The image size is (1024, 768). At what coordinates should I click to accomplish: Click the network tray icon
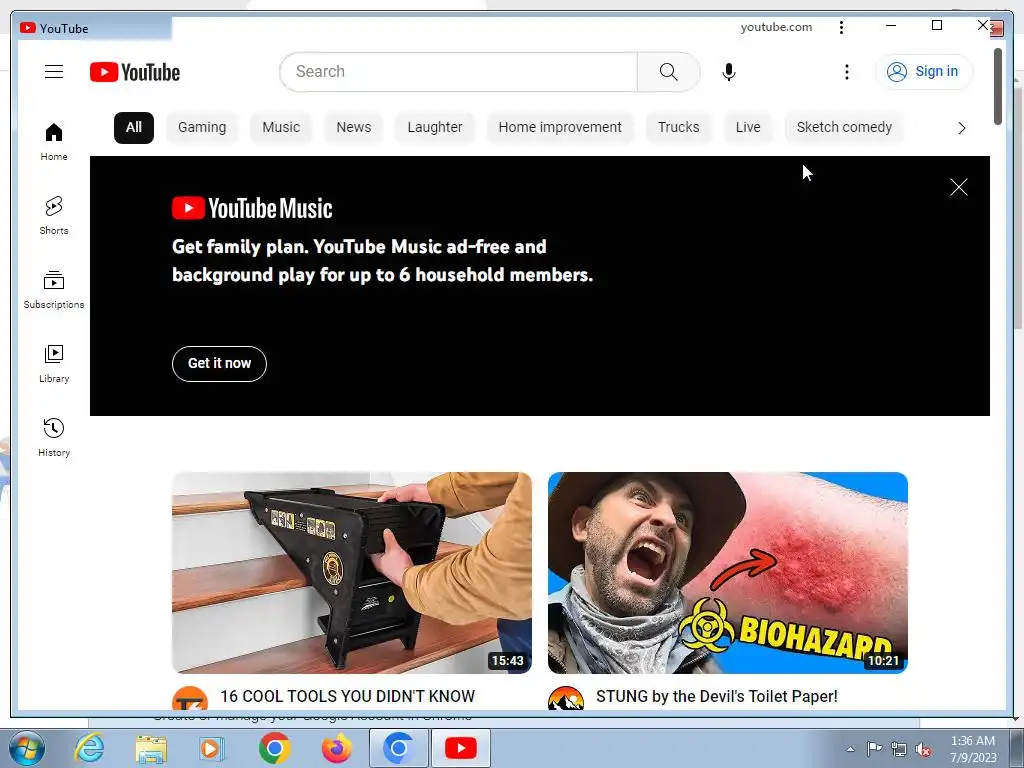[x=899, y=749]
